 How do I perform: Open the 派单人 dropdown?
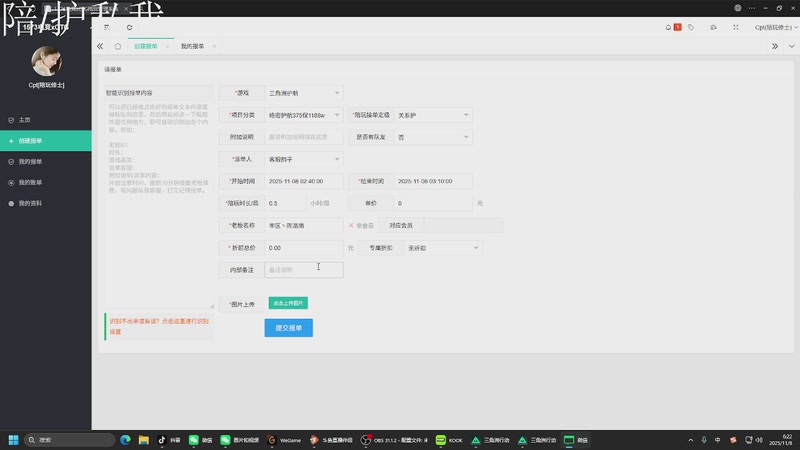[304, 159]
